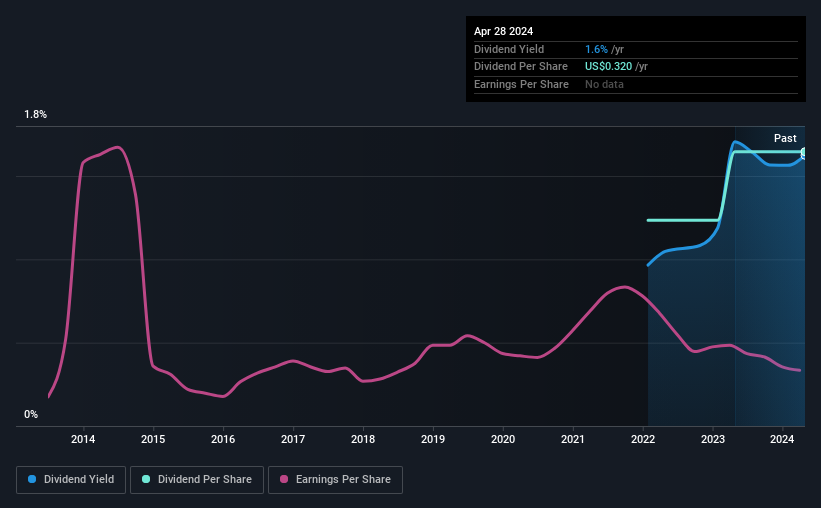Screen dimensions: 821x508
Task: Toggle the Dividend Yield legend button
Action: 71,480
